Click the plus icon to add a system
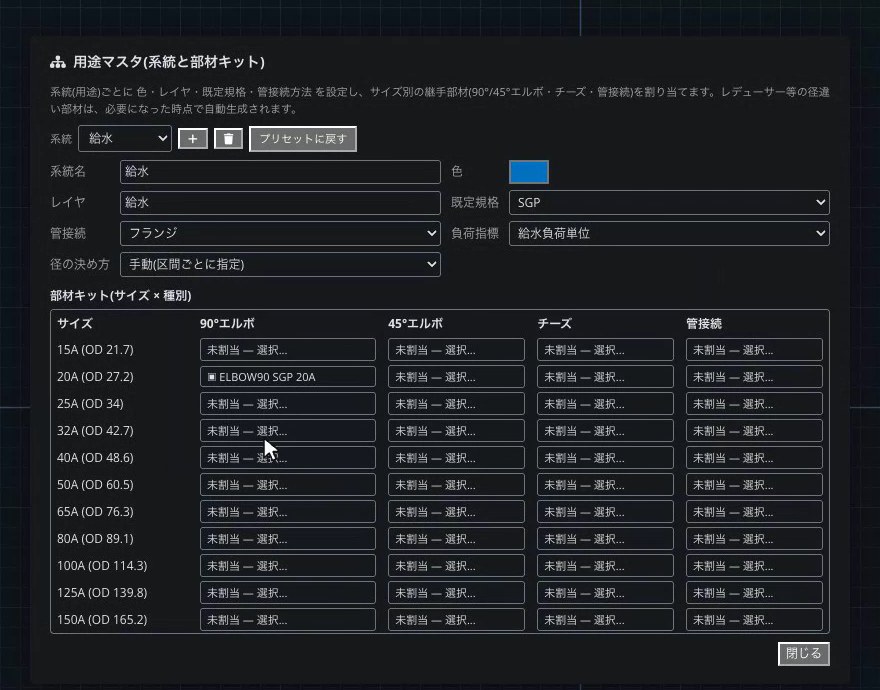 click(x=192, y=139)
